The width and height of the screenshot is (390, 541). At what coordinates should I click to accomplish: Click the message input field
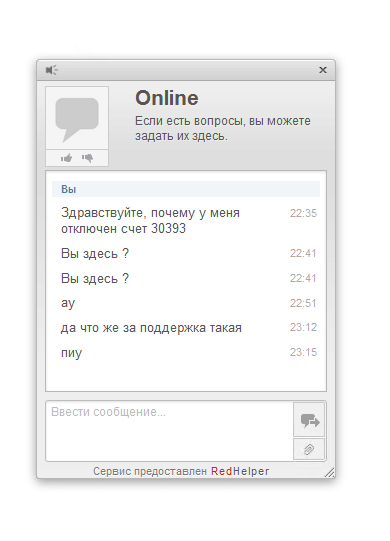[169, 431]
